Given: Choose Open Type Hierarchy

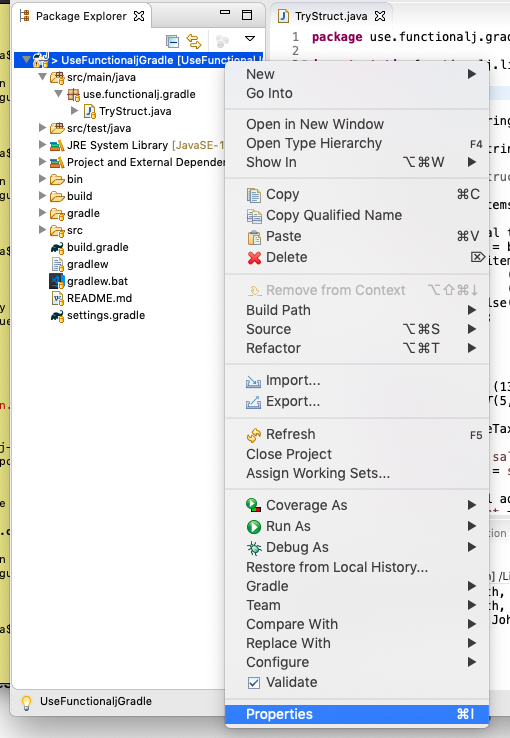Looking at the screenshot, I should [357, 143].
